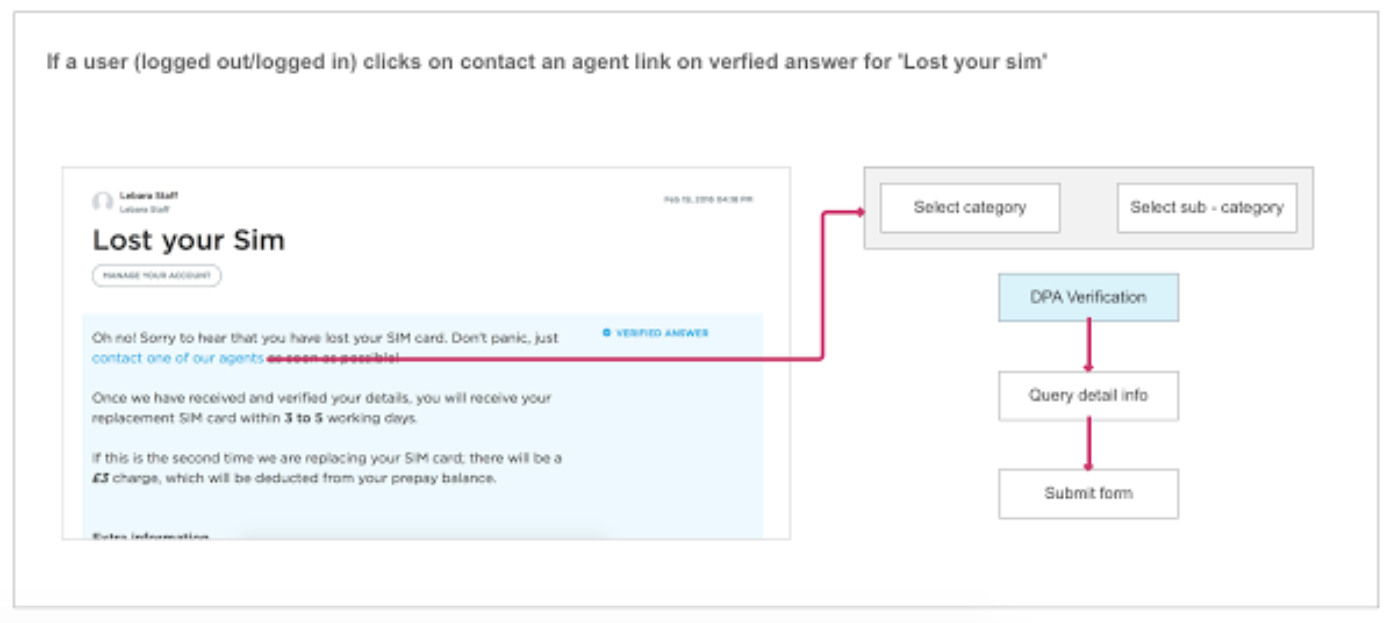Viewport: 1392px width, 623px height.
Task: Click the Lebara Staff avatar icon
Action: pos(102,202)
